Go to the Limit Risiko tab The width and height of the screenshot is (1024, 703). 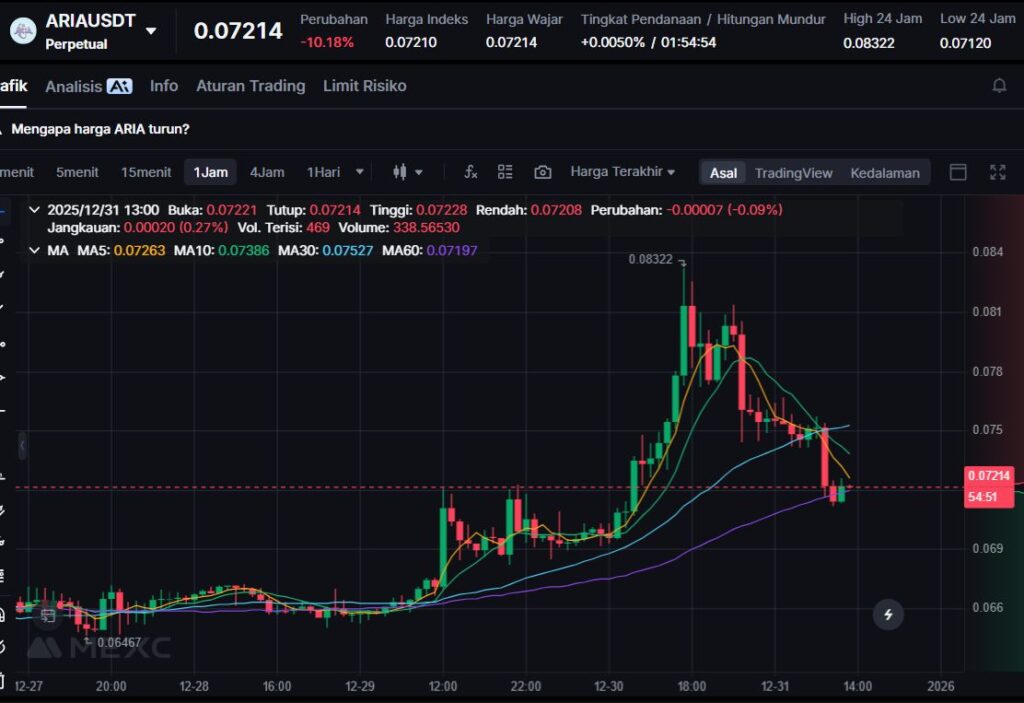(364, 86)
